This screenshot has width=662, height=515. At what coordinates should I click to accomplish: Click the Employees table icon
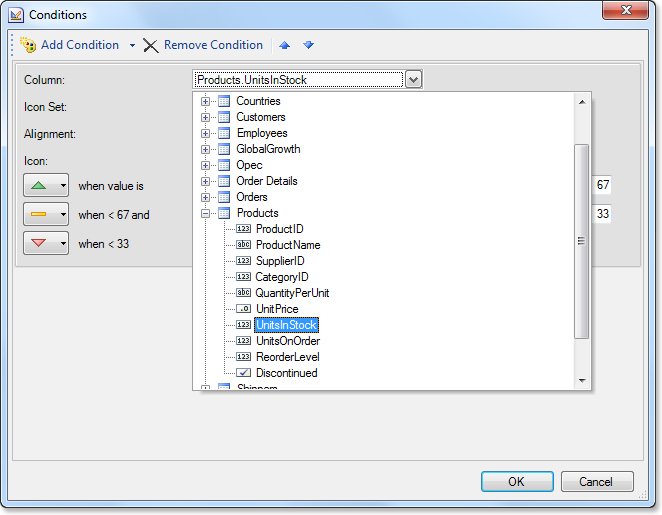click(224, 133)
